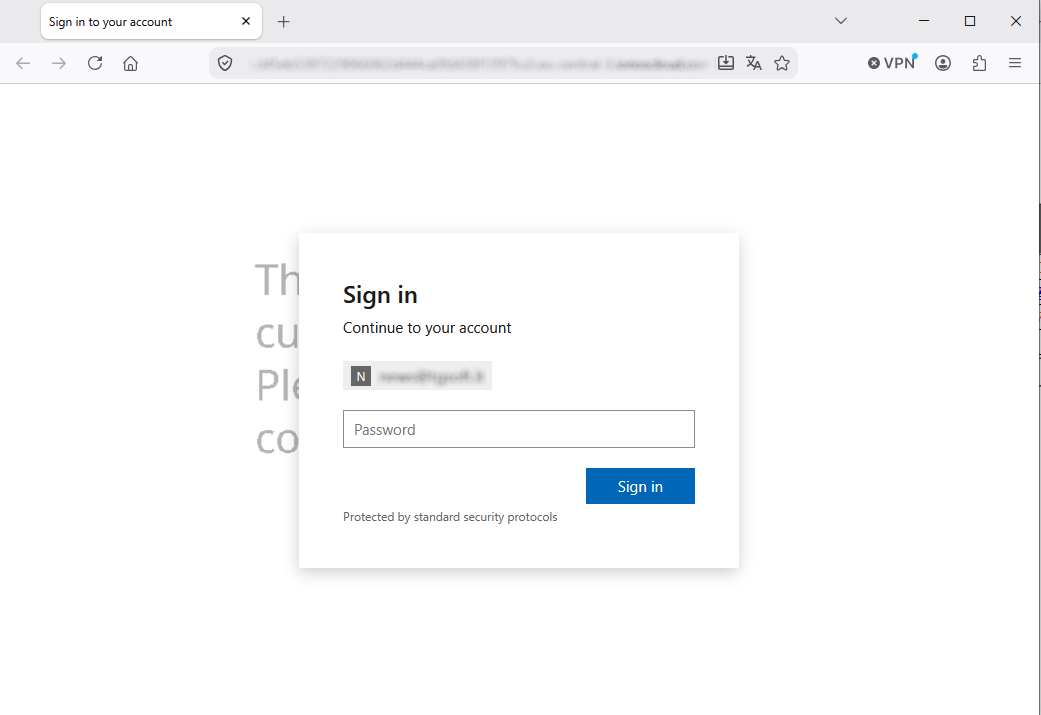Go to the browser home page icon
This screenshot has width=1041, height=715.
pos(131,63)
